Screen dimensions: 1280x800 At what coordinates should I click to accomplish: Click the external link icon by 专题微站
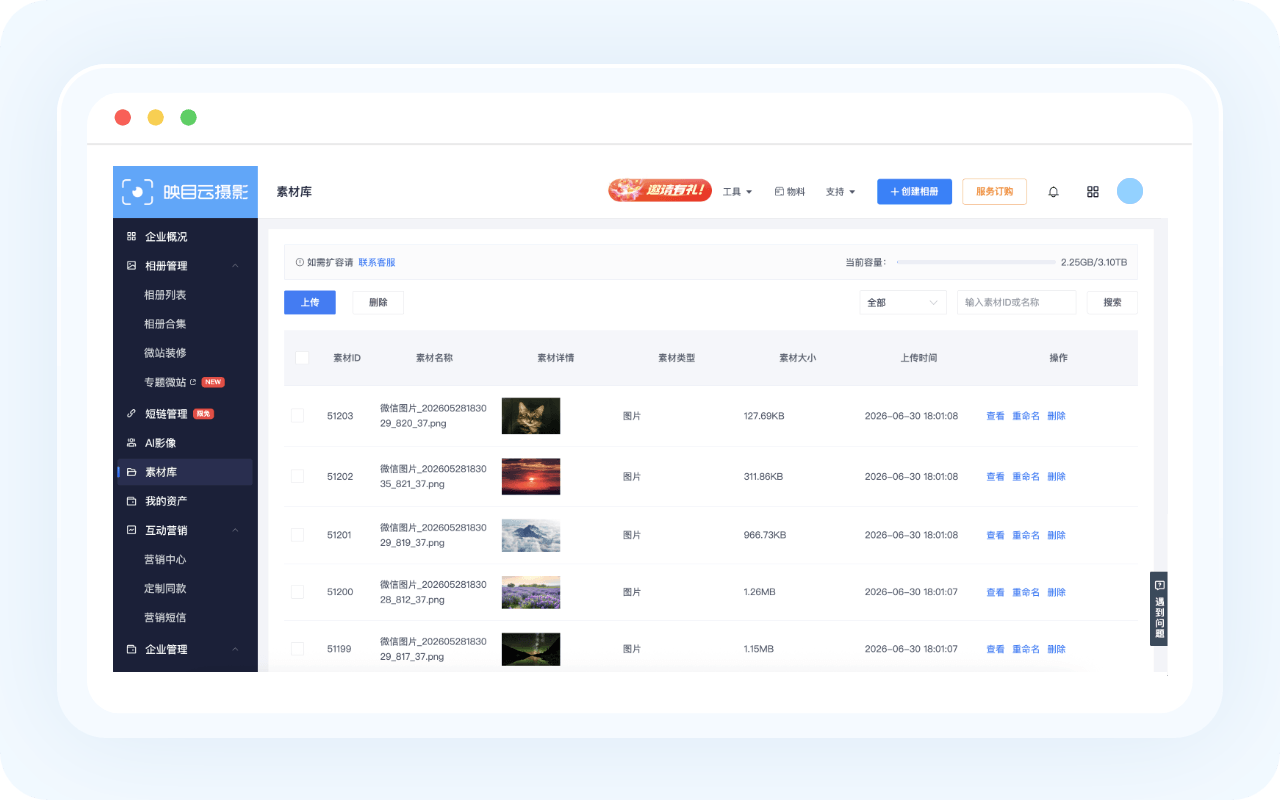point(193,382)
